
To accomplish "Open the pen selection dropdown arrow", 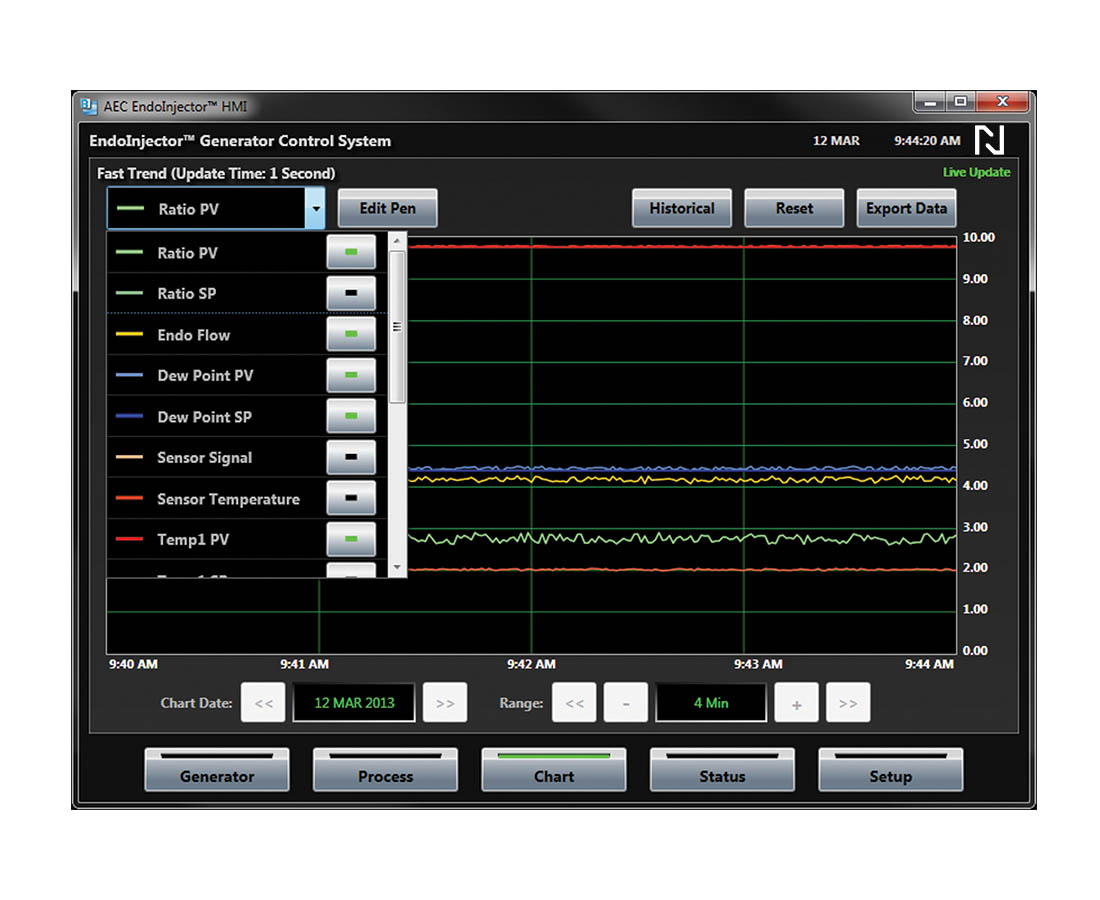I will [x=316, y=210].
